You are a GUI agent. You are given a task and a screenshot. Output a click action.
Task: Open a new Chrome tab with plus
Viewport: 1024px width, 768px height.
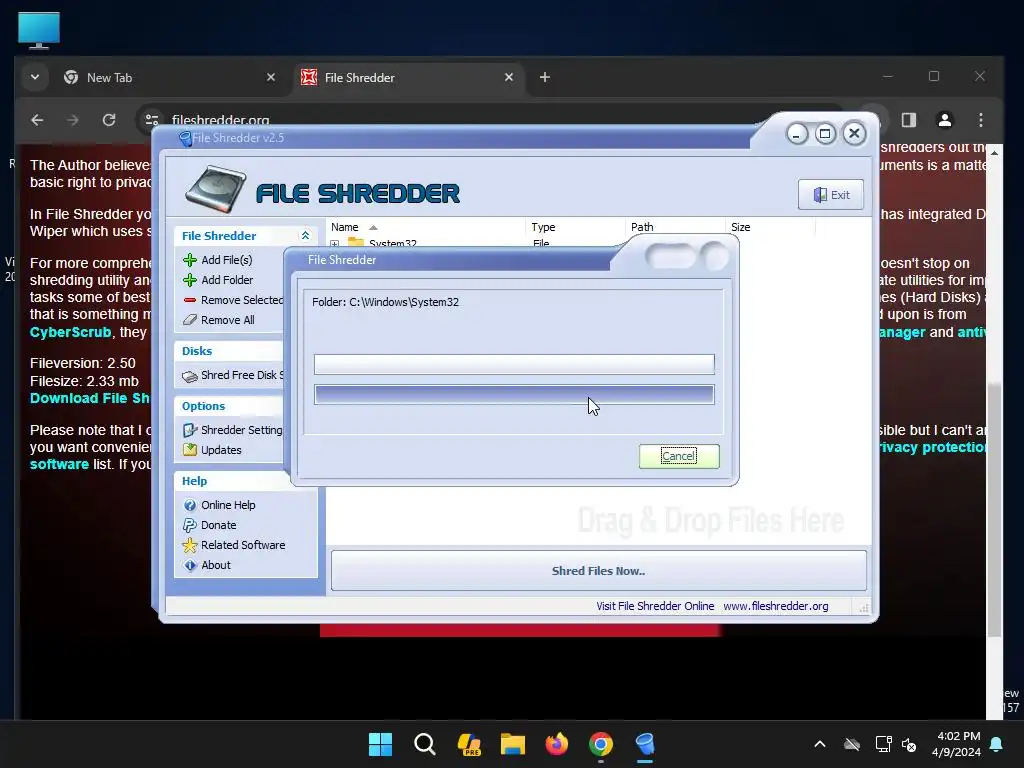545,78
